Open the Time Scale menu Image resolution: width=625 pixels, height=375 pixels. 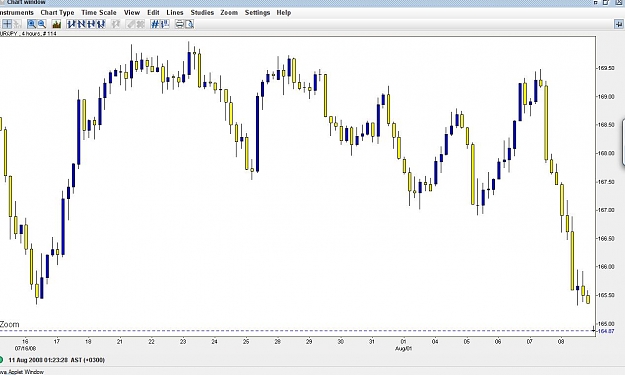click(x=99, y=13)
